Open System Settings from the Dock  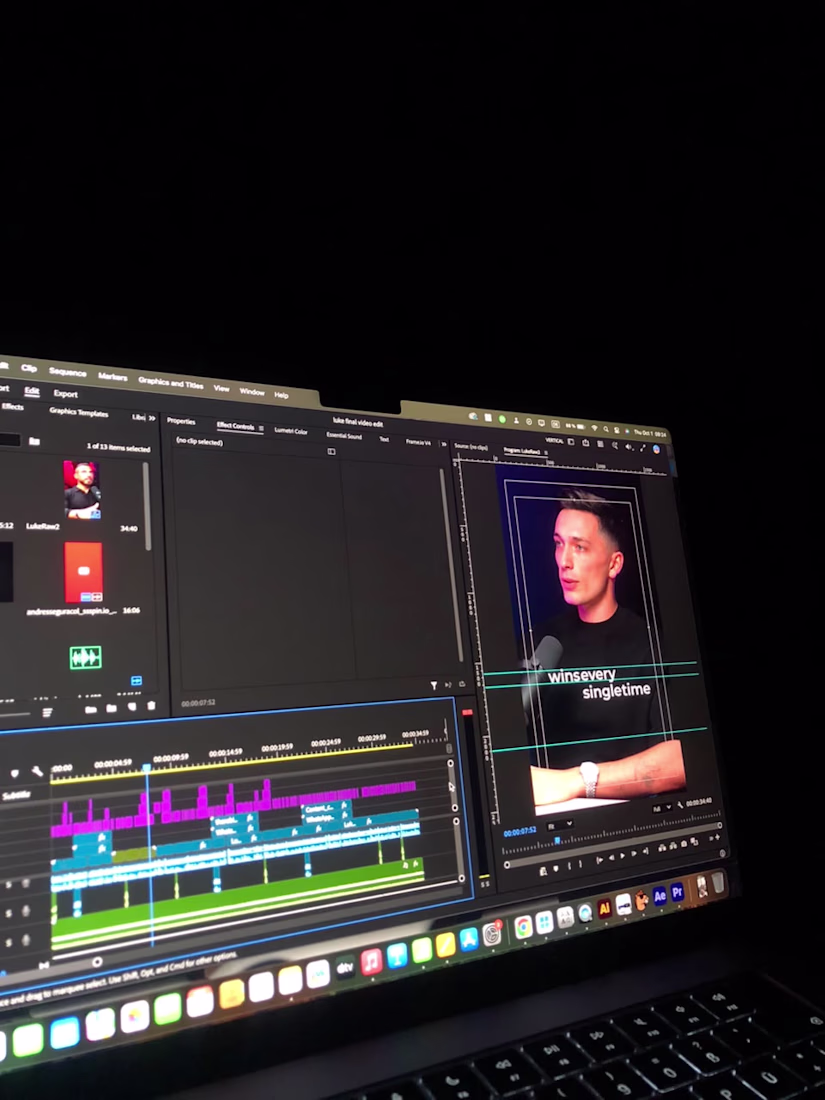point(492,933)
